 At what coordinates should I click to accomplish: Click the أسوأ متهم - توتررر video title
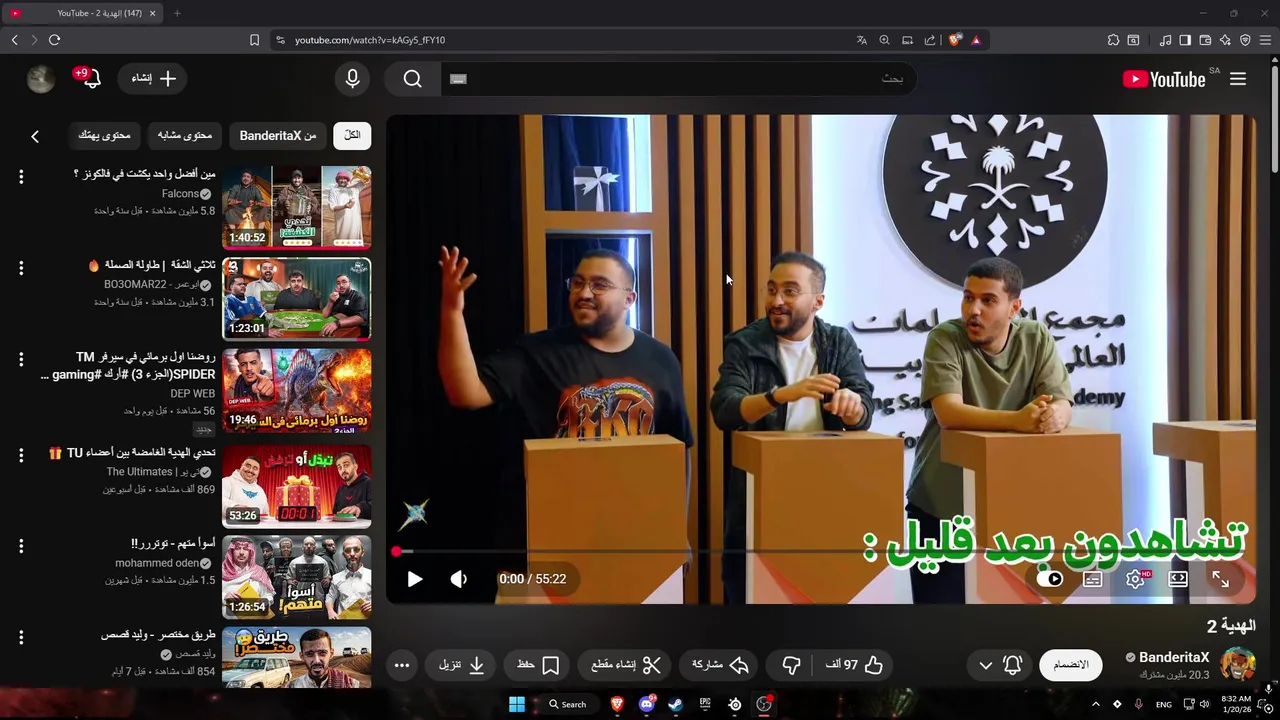tap(173, 543)
